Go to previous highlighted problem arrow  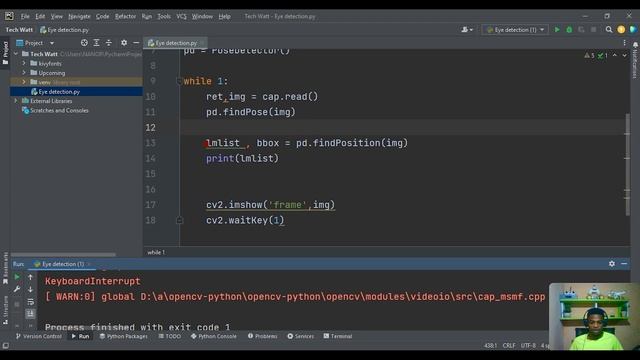(x=615, y=56)
